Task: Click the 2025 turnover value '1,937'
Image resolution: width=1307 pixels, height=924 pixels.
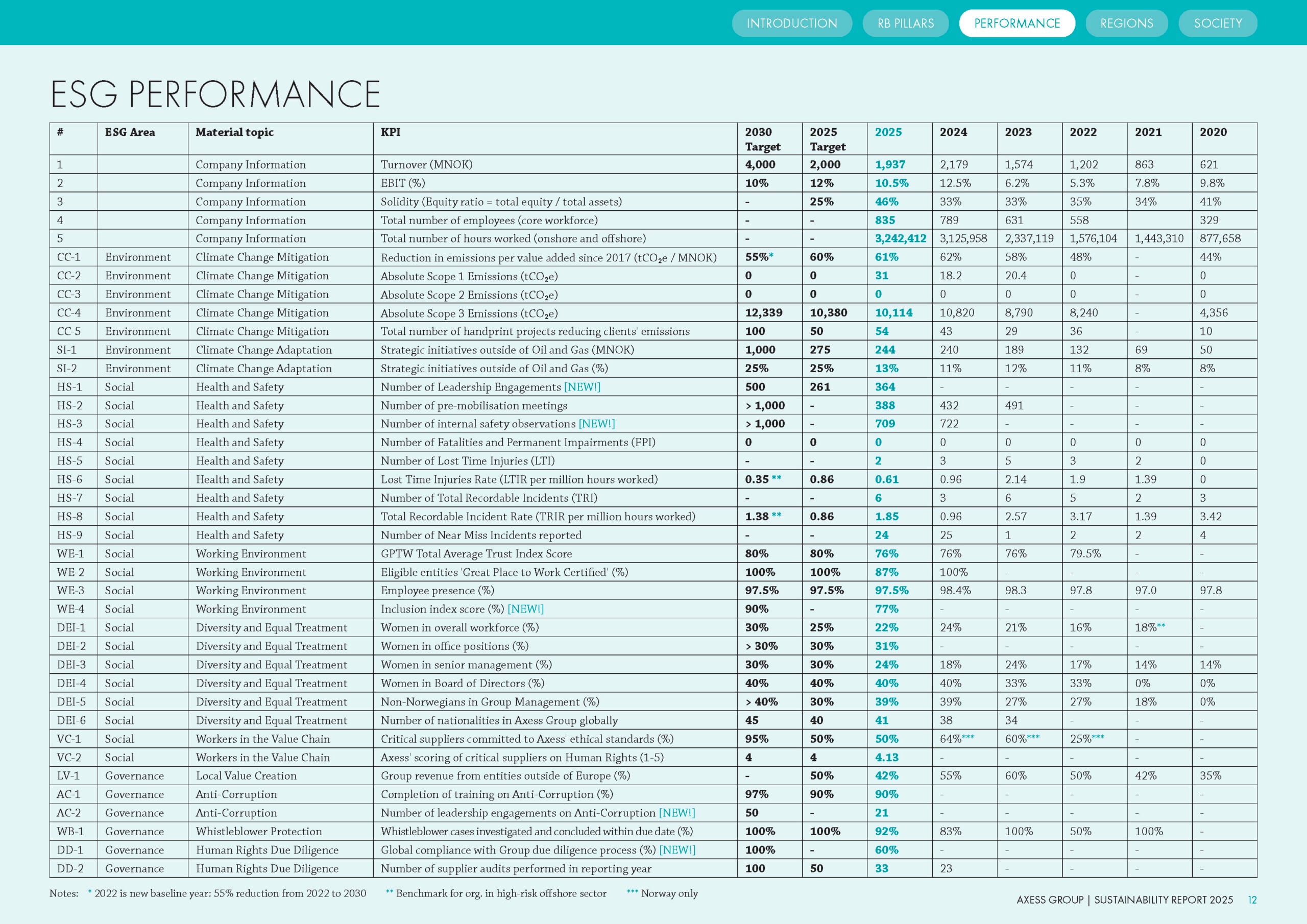Action: 890,164
